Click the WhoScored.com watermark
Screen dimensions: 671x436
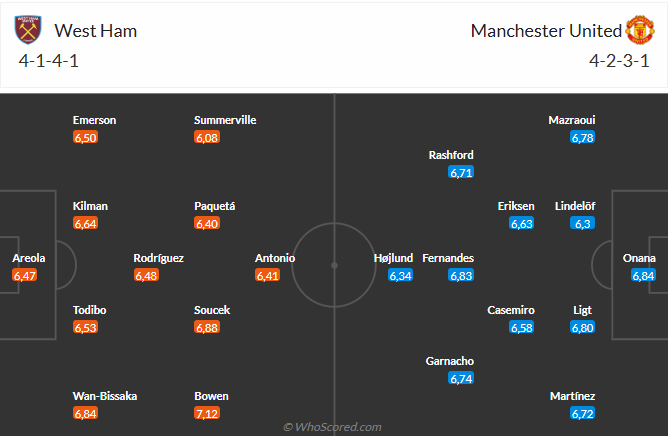[x=333, y=427]
